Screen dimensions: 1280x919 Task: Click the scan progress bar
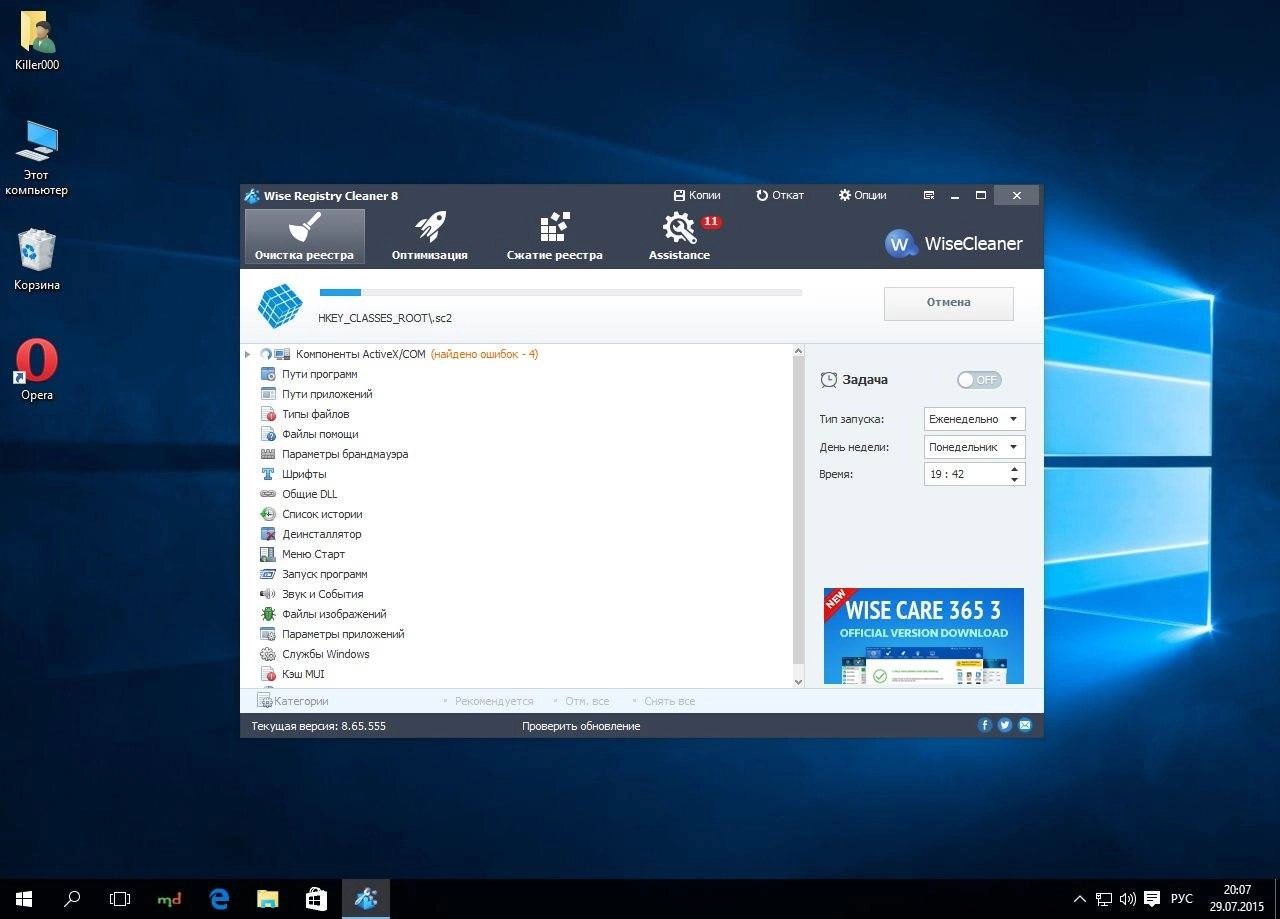(x=560, y=292)
